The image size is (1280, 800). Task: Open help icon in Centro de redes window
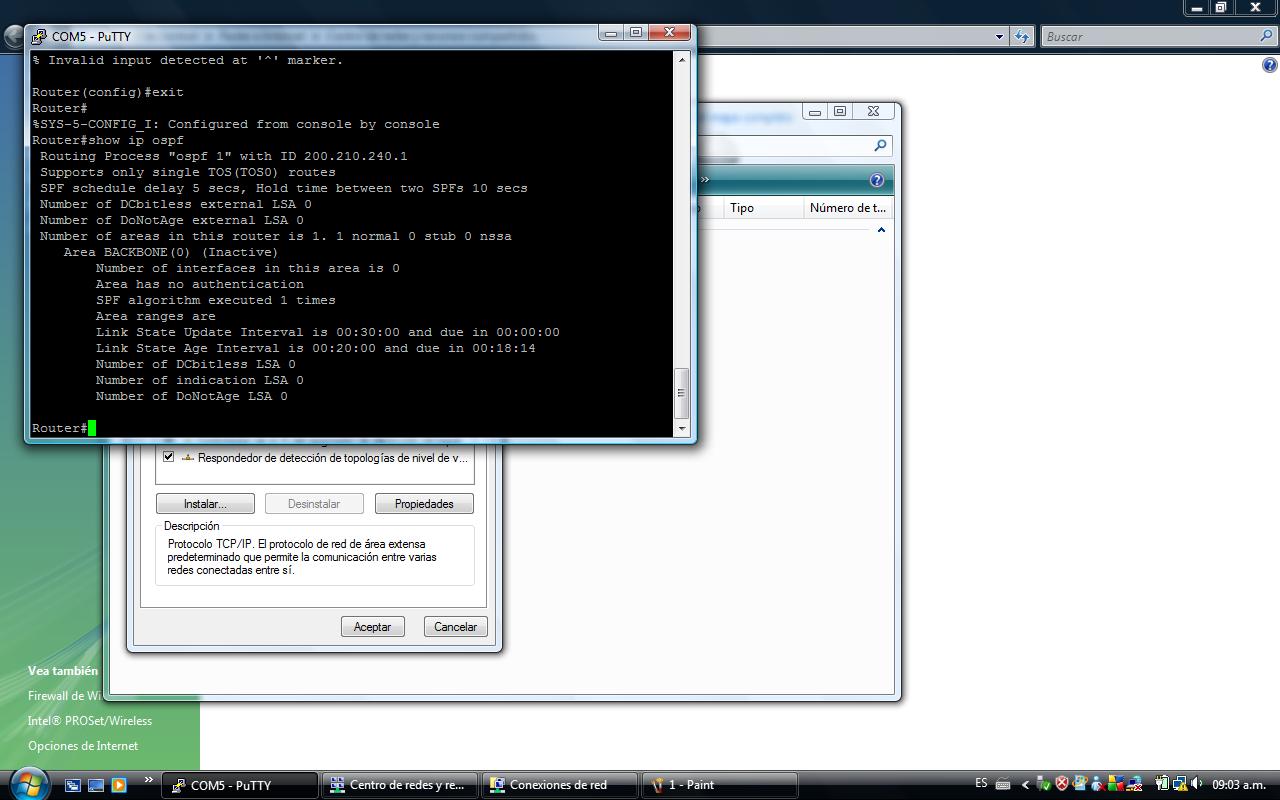[x=1270, y=66]
